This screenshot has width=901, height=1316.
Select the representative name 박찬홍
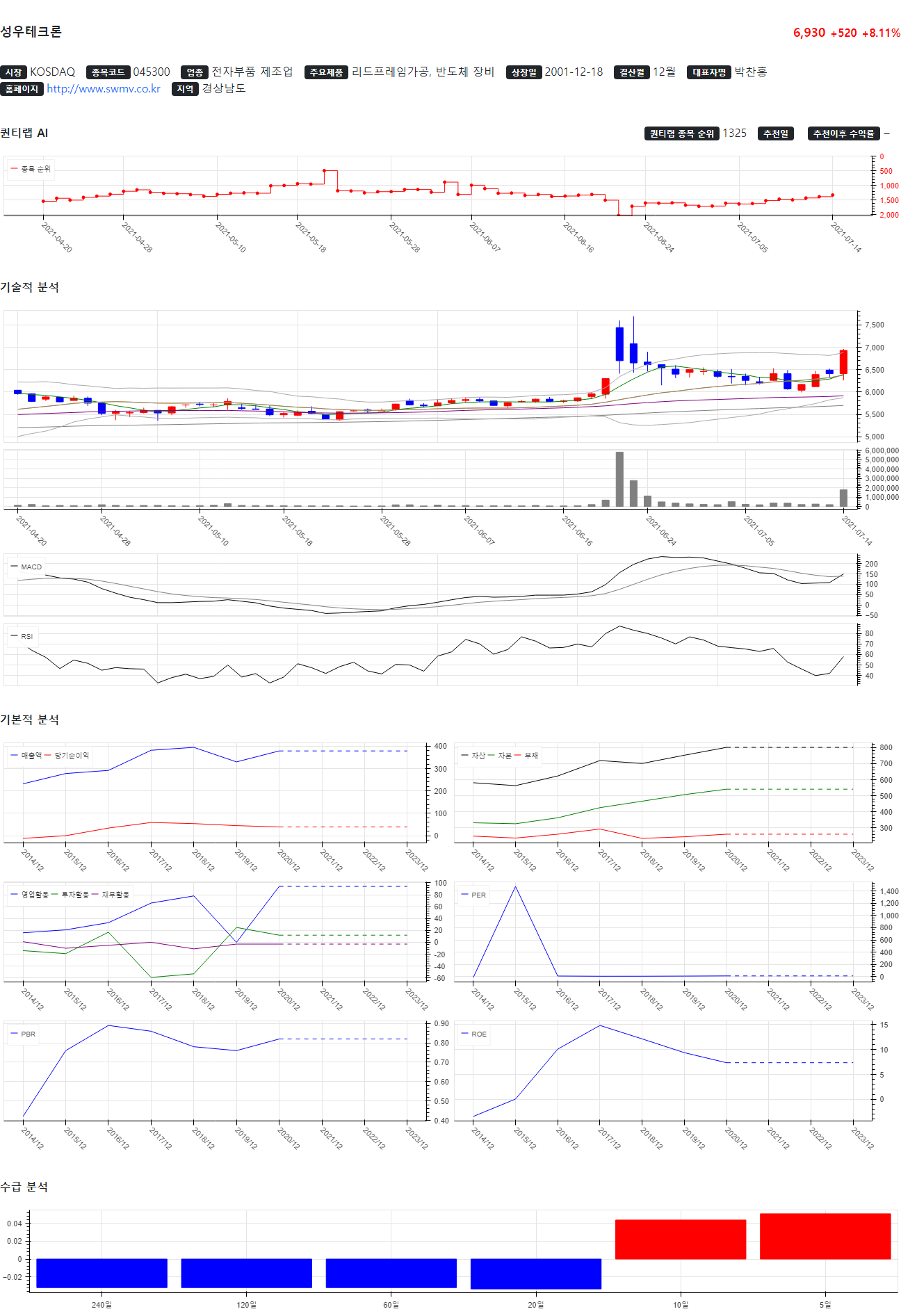click(x=751, y=72)
